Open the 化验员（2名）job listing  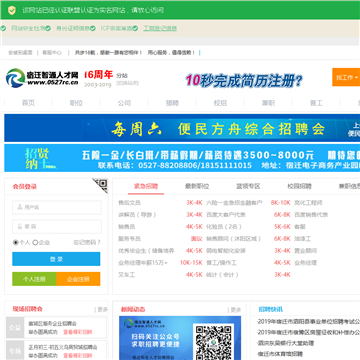click(x=224, y=227)
